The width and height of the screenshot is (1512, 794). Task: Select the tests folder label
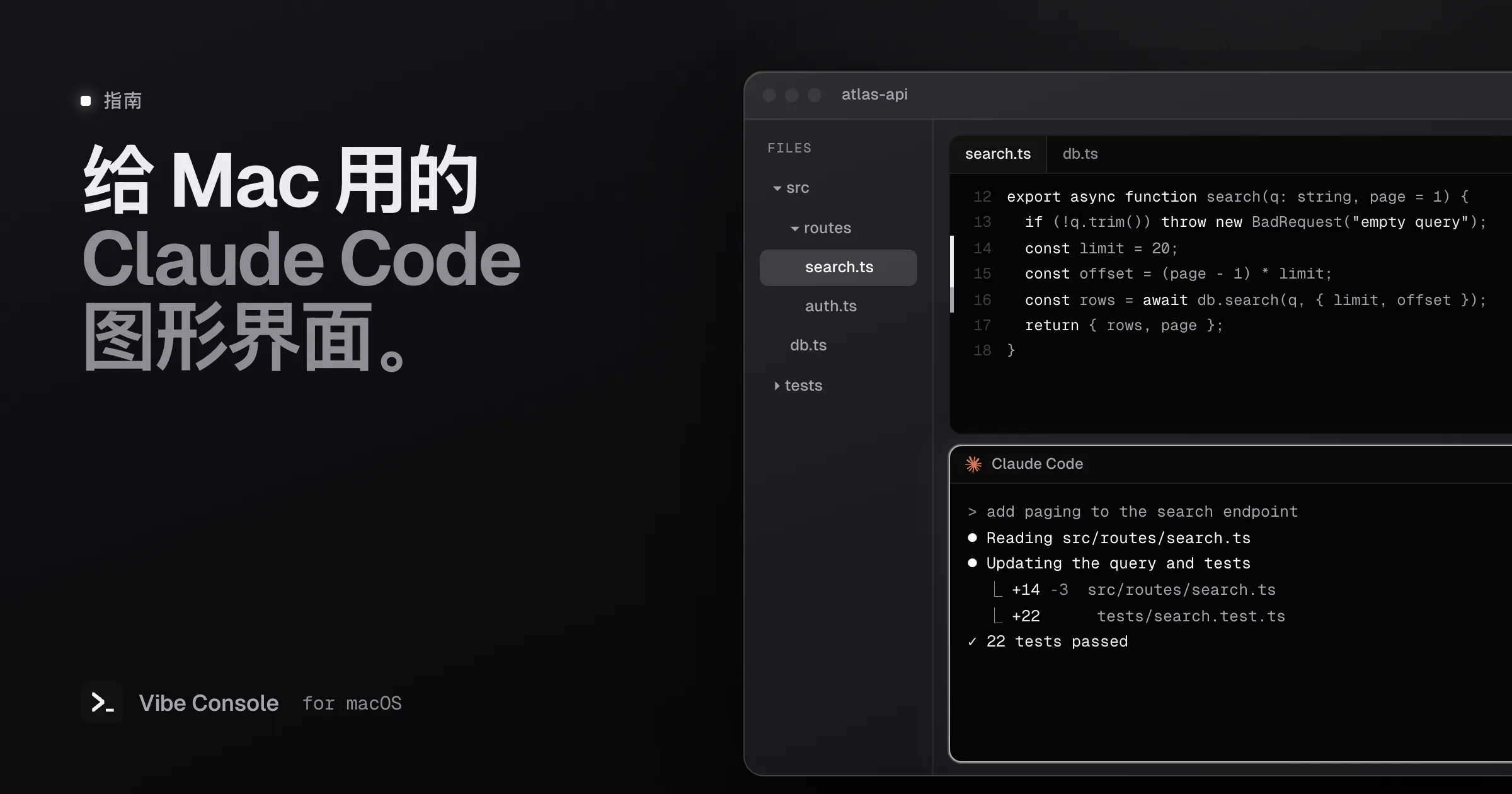[x=803, y=386]
